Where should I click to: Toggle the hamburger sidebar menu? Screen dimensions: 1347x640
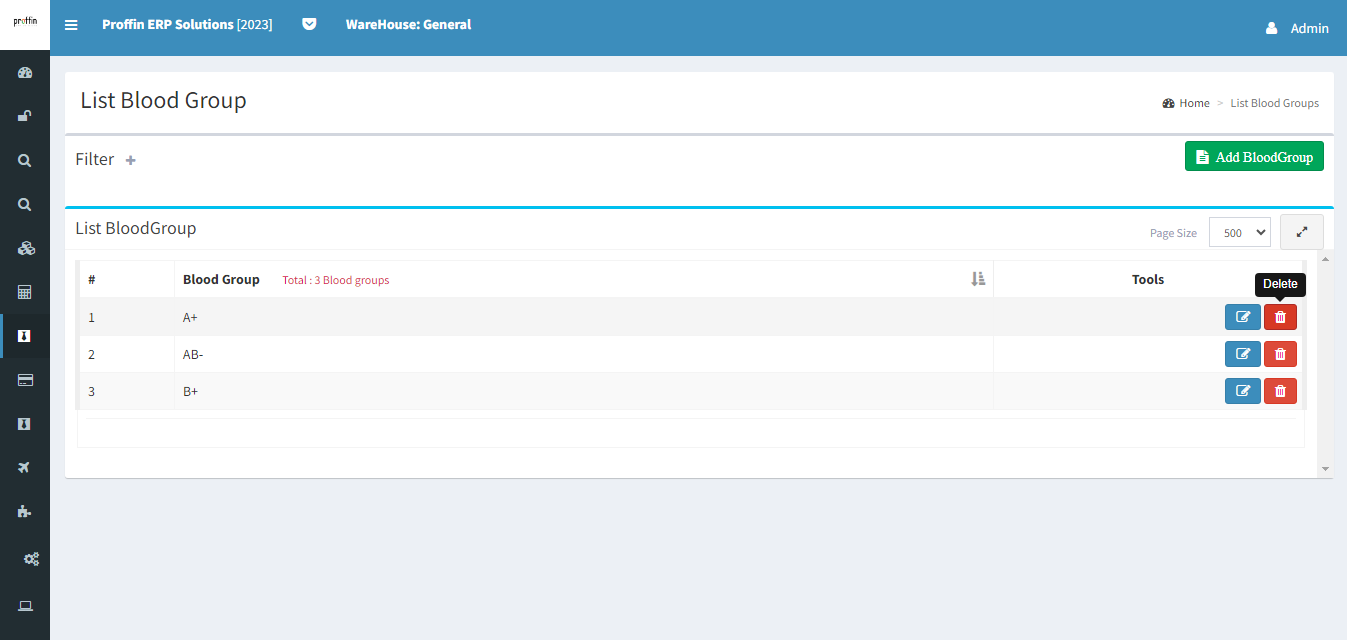(71, 25)
